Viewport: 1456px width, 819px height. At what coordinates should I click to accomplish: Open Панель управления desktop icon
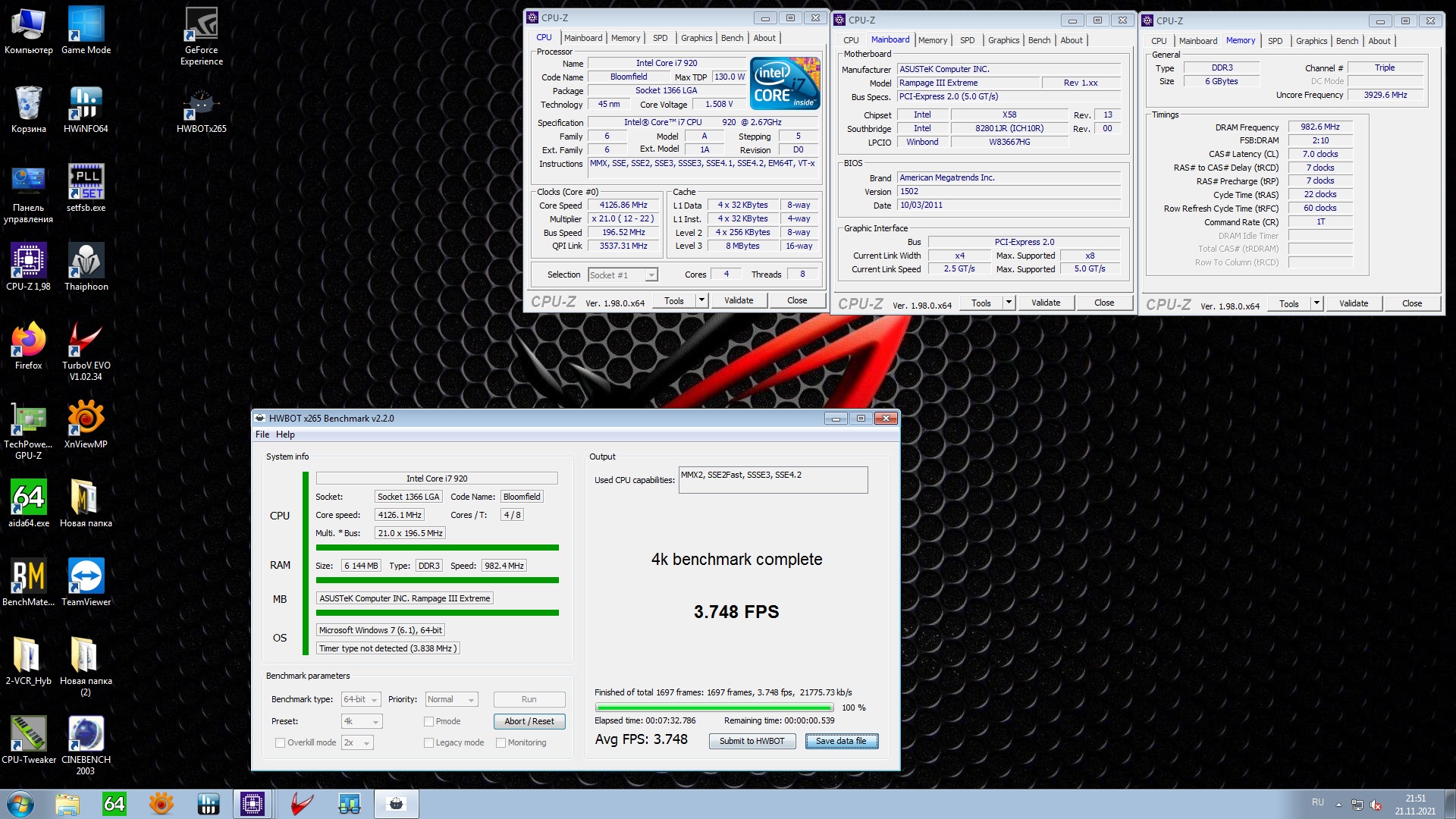click(x=28, y=193)
